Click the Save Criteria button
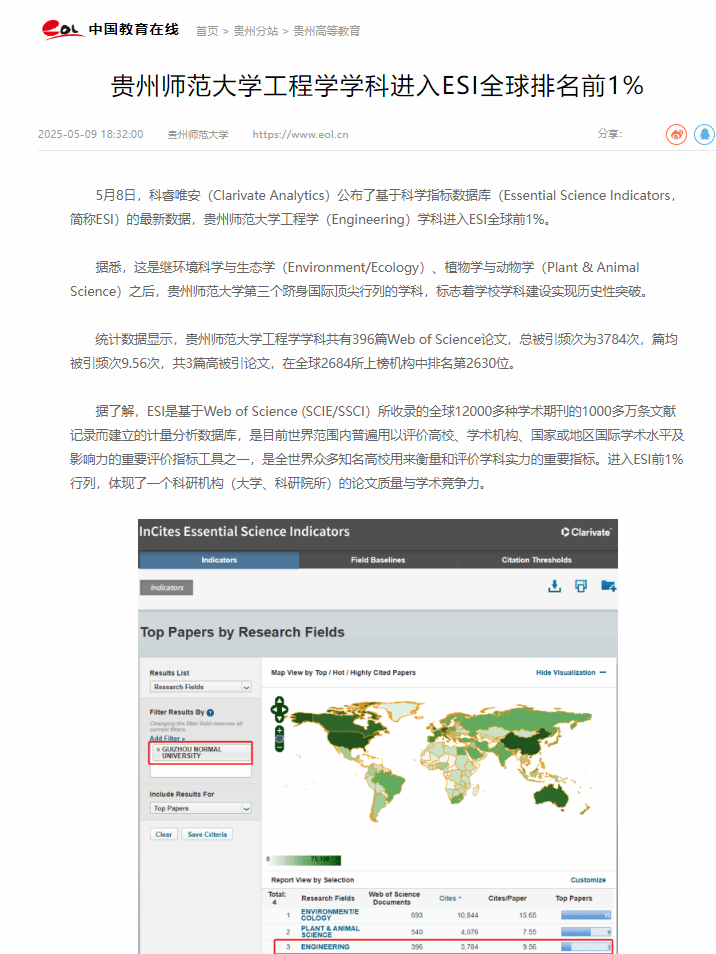The image size is (716, 954). 207,834
